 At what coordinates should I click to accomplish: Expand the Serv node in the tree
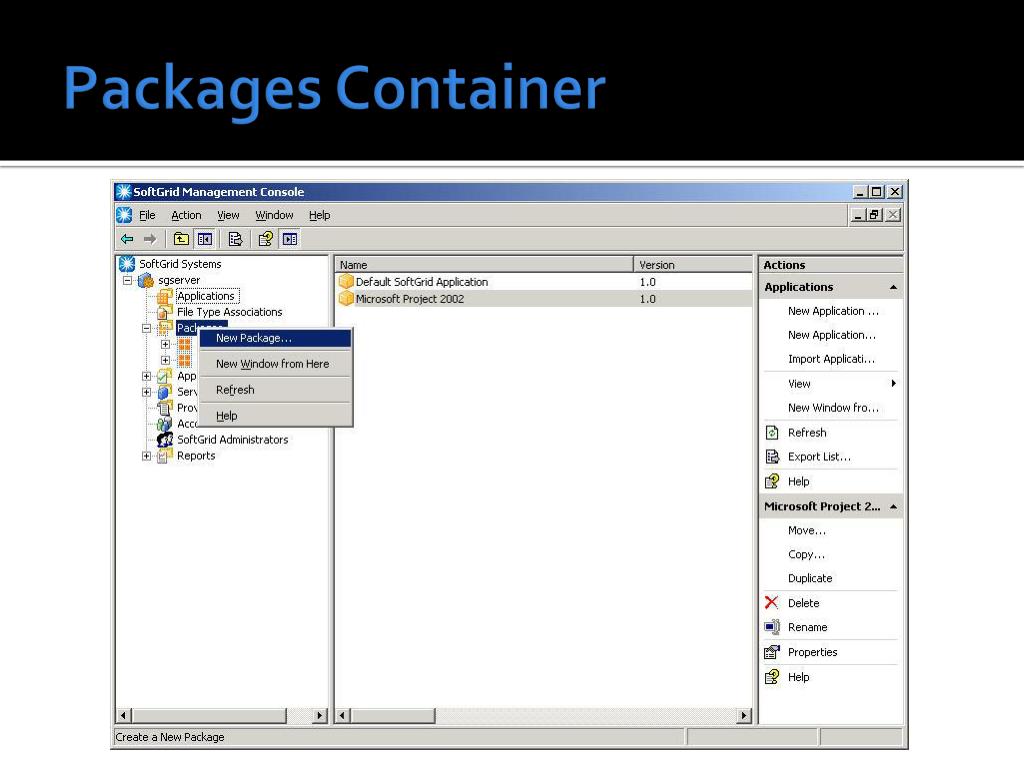[x=146, y=392]
